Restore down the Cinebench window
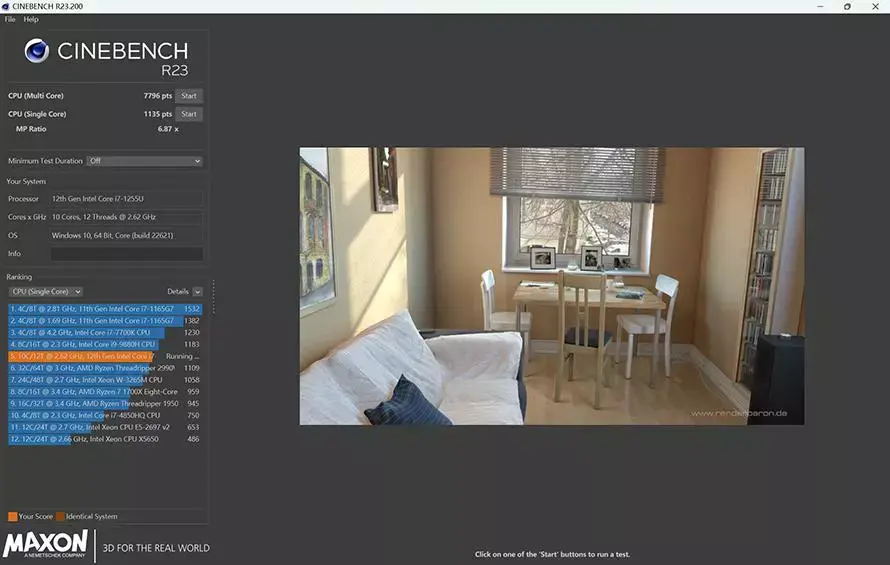The width and height of the screenshot is (890, 565). click(x=847, y=6)
